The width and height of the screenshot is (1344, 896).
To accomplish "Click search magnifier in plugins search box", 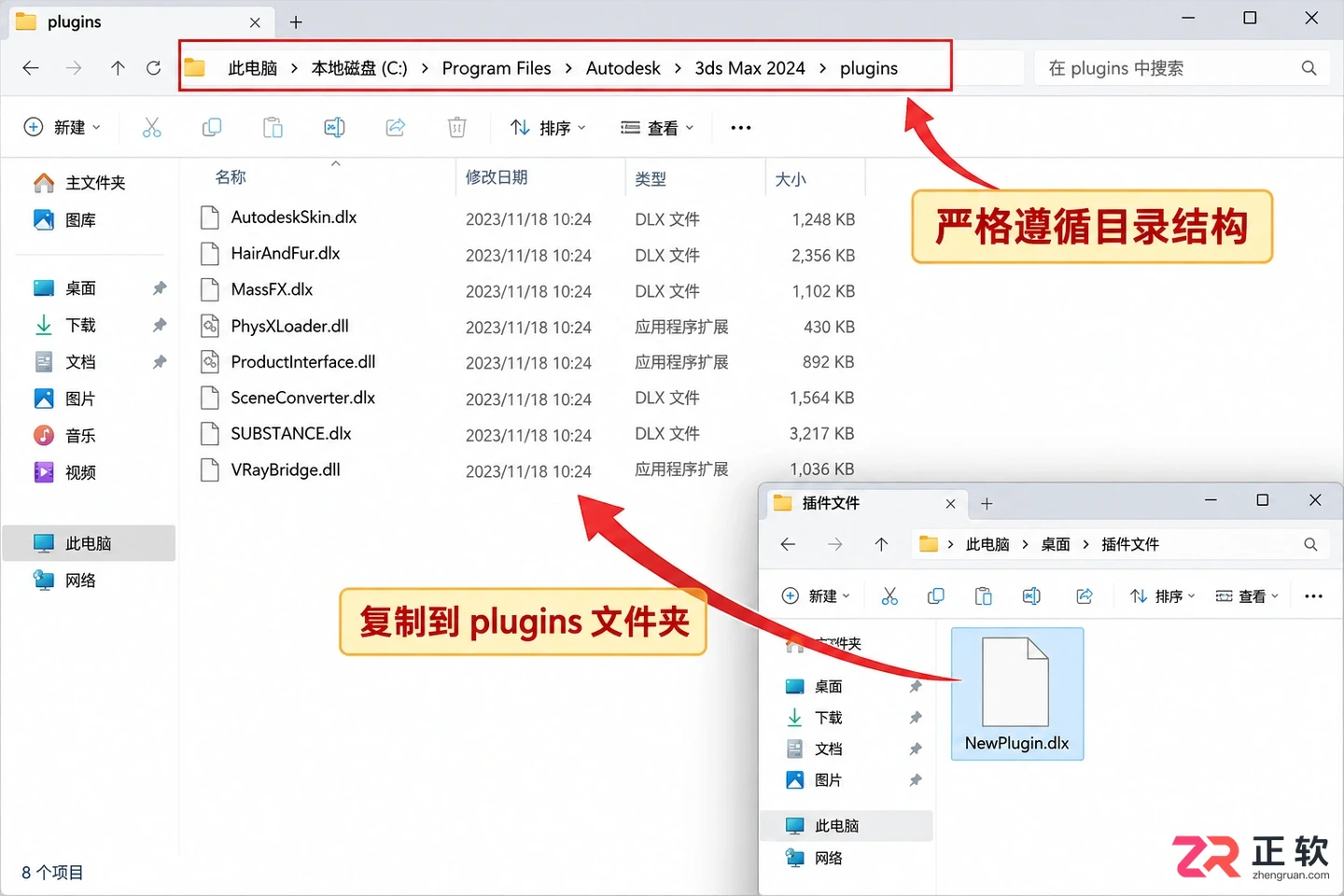I will click(1309, 68).
